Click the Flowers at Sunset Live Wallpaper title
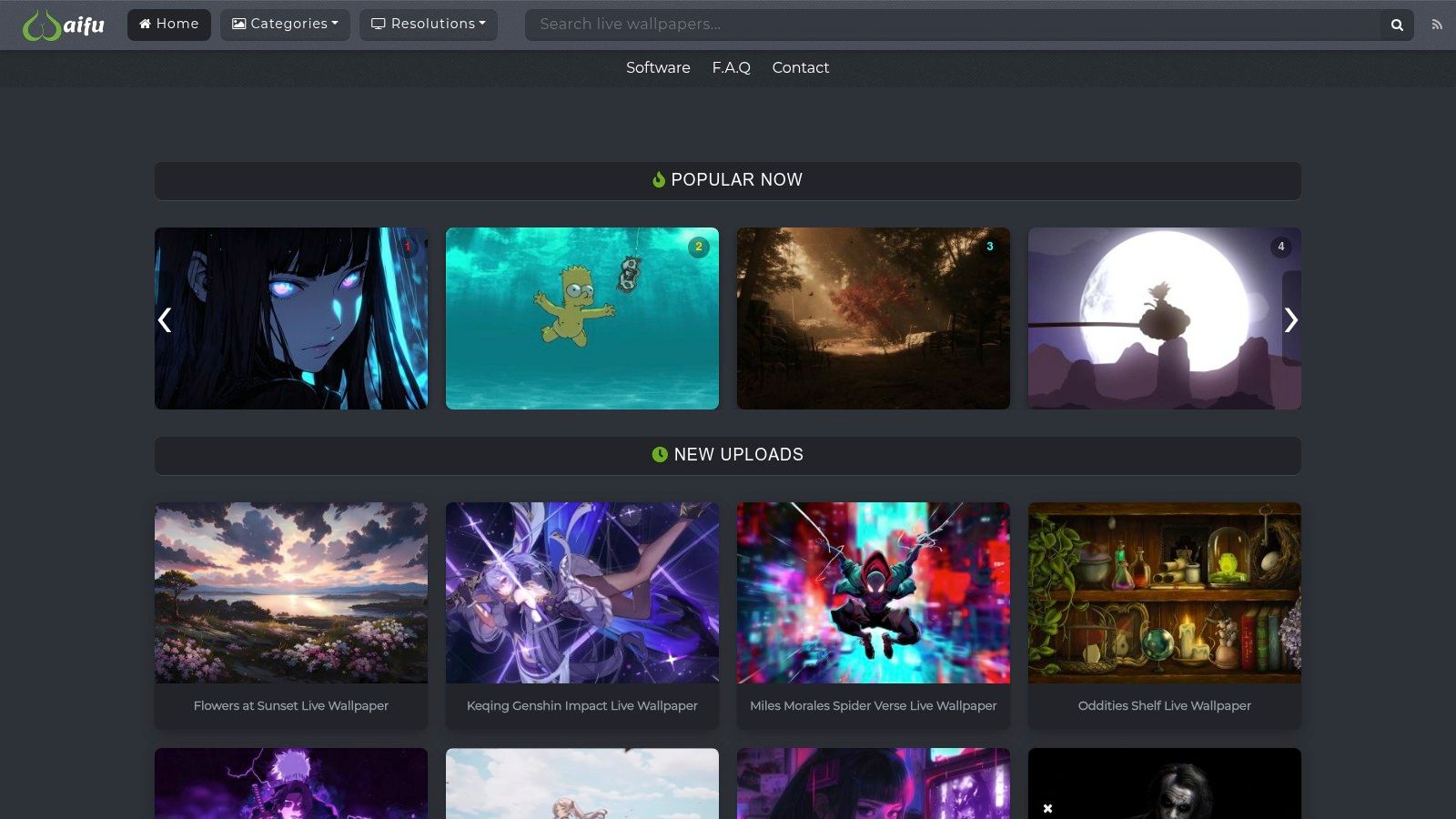Image resolution: width=1456 pixels, height=819 pixels. [x=291, y=705]
